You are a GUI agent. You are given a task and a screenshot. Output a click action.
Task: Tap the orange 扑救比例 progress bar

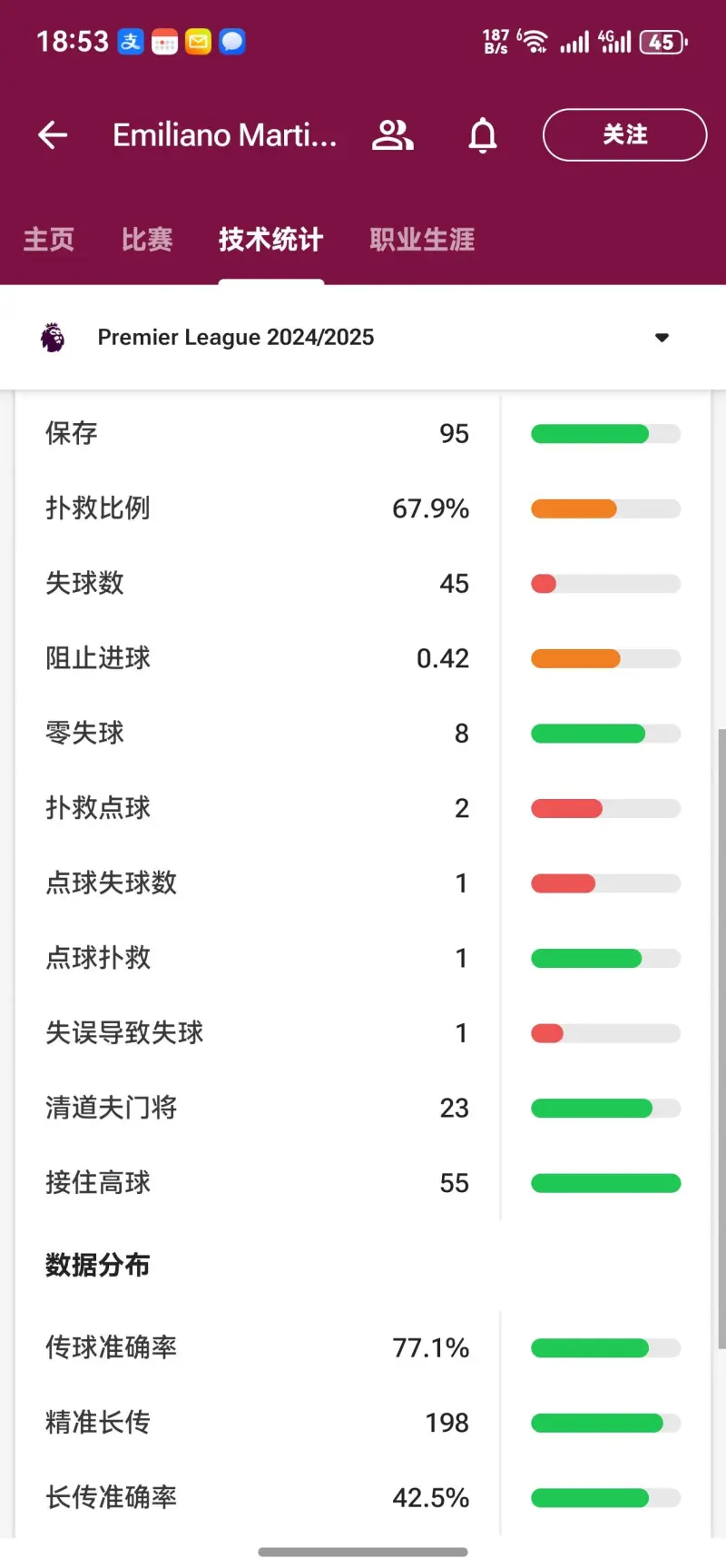(x=574, y=509)
